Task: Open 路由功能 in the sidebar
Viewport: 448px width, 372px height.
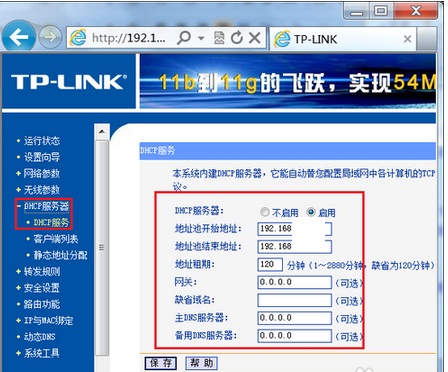Action: point(42,304)
